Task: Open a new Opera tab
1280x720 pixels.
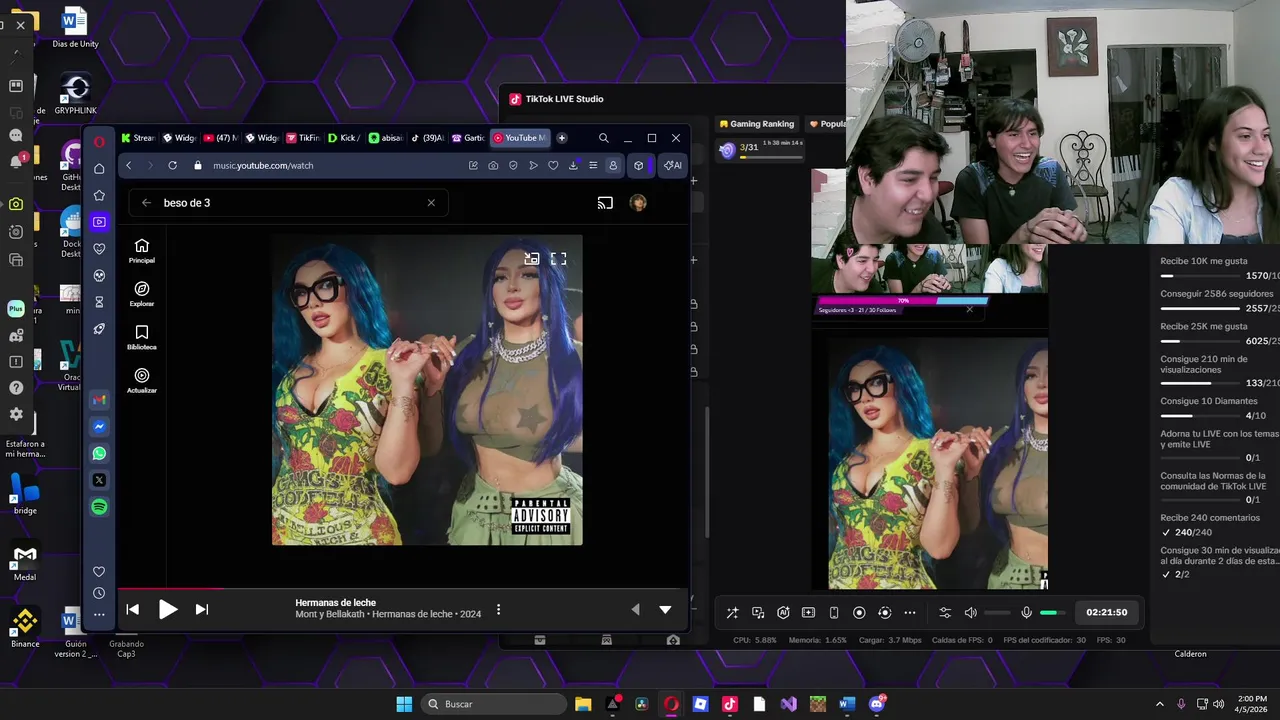Action: (x=562, y=138)
